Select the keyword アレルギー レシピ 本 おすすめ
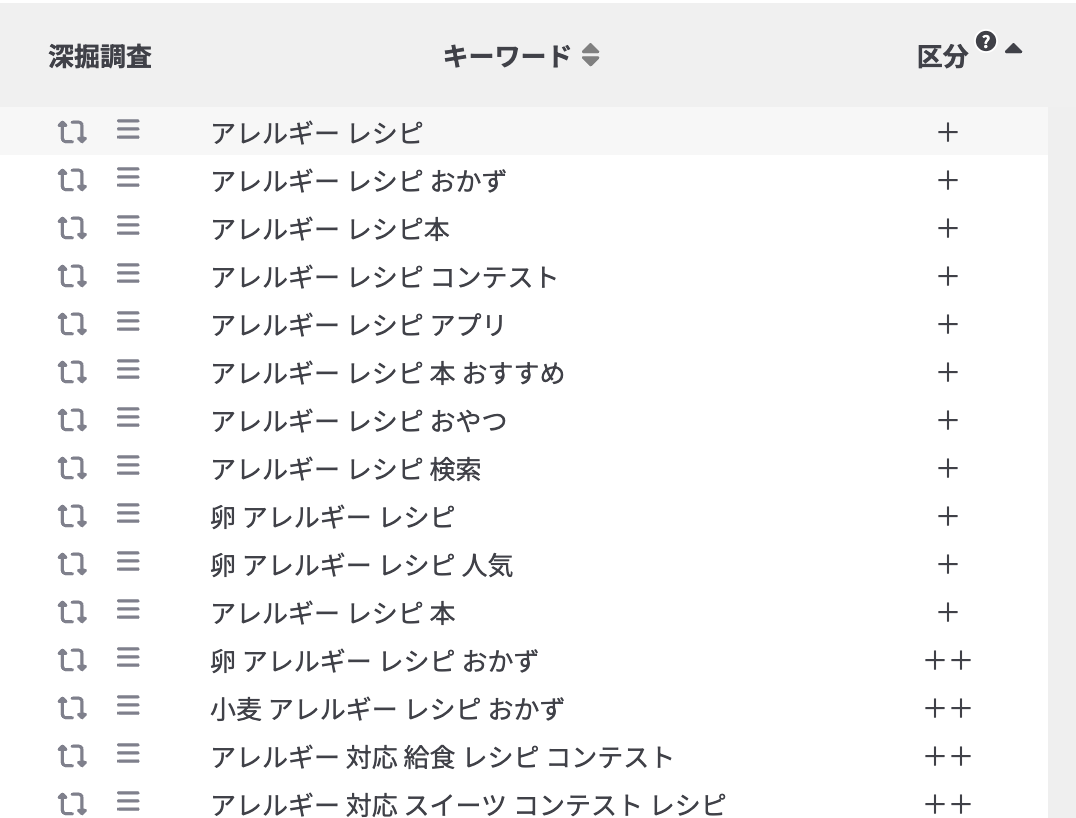Viewport: 1076px width, 818px height. (387, 373)
